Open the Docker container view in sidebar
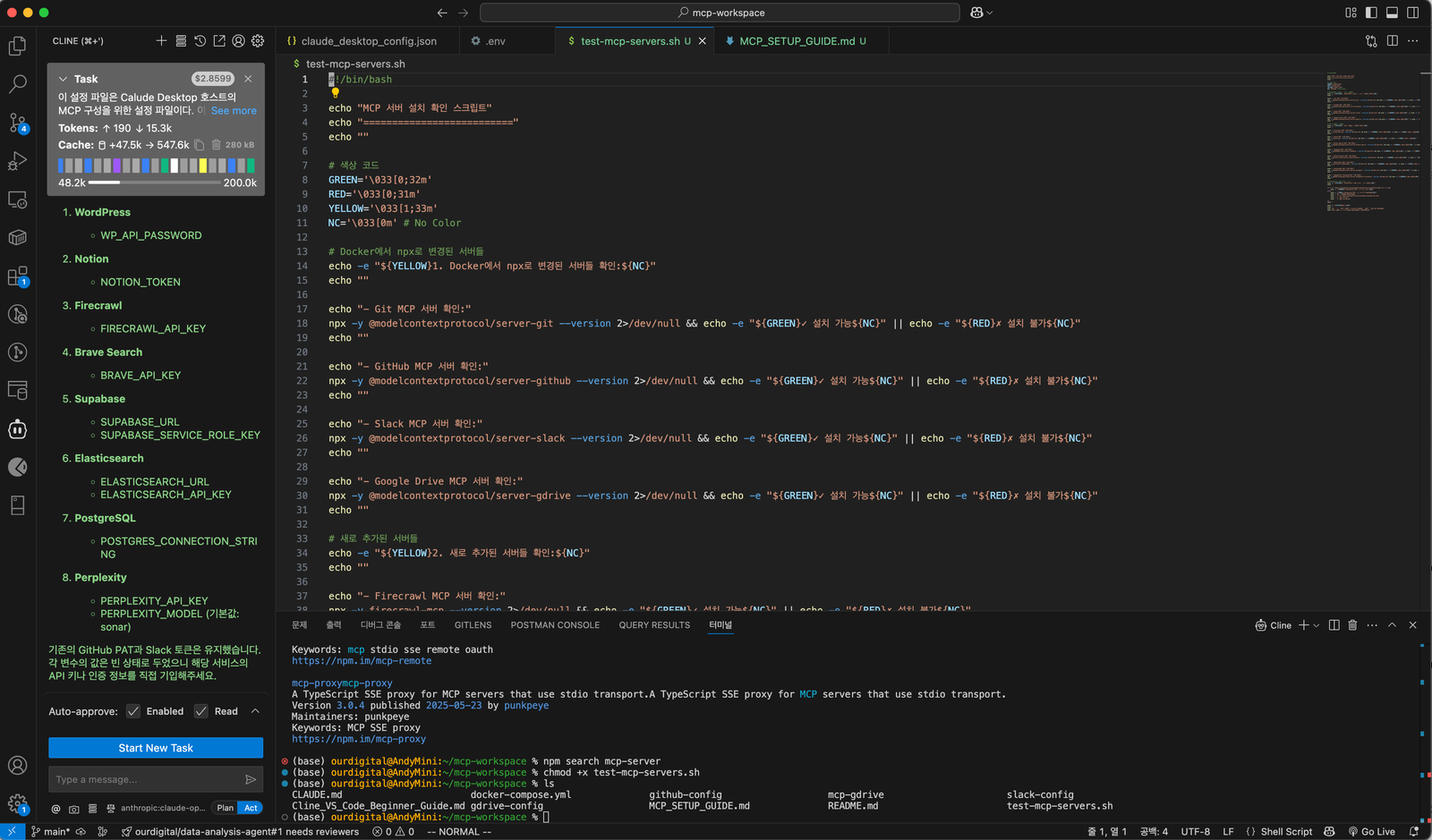 [18, 237]
